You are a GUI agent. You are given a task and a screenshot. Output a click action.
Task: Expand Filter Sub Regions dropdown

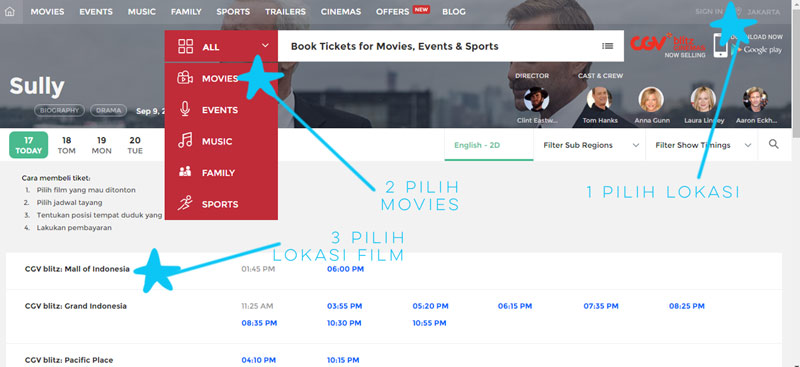click(x=590, y=145)
